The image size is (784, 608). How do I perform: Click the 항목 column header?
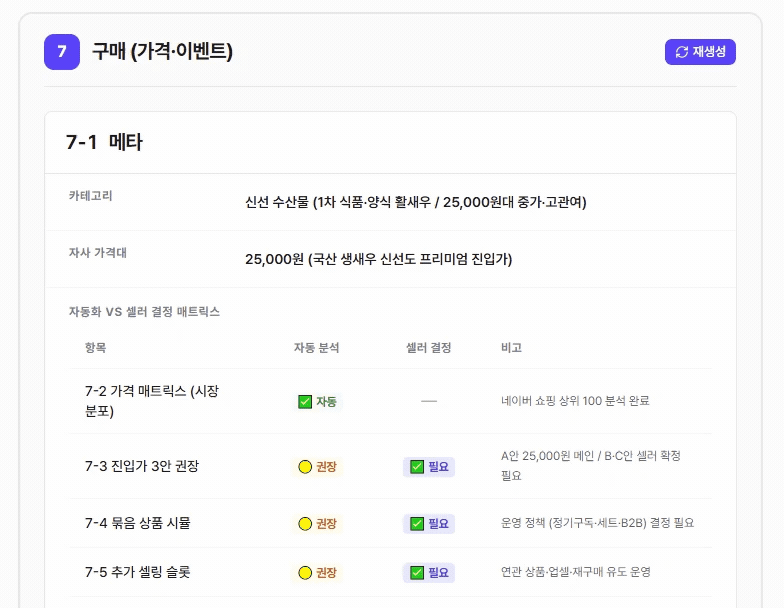click(96, 348)
